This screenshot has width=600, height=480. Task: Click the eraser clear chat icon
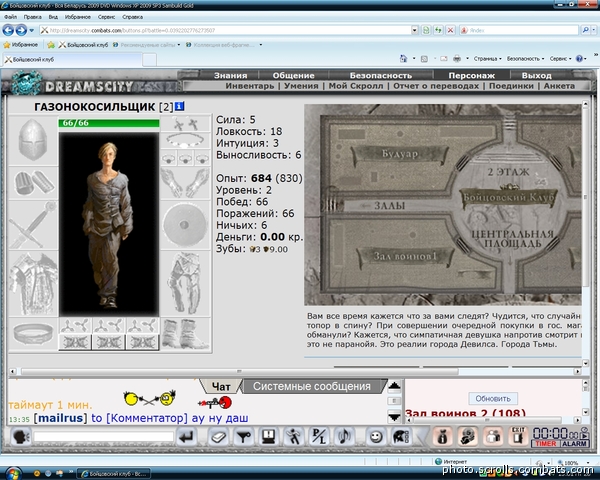click(x=218, y=437)
